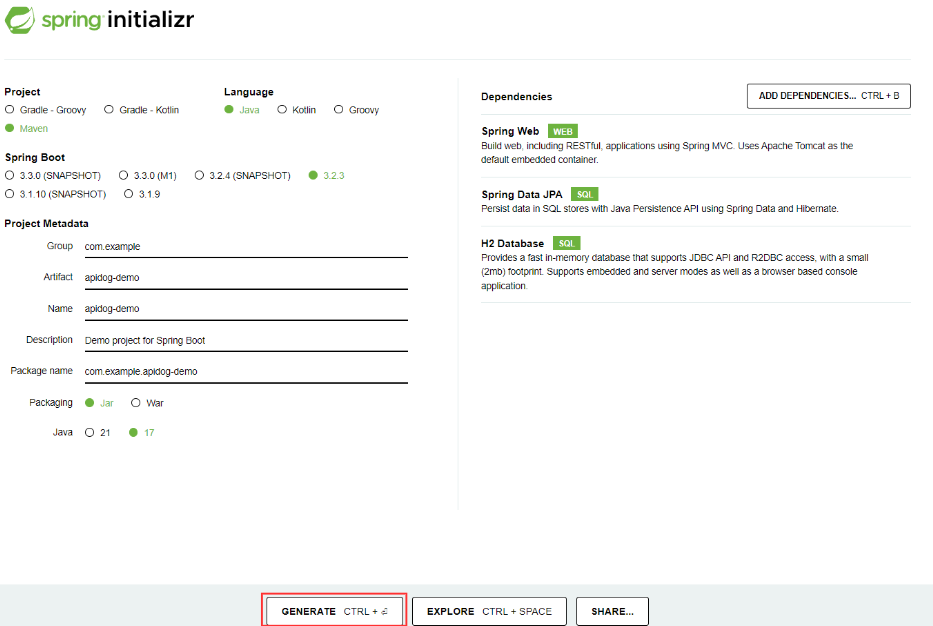Click the Package name field label
Screen dimensions: 933x626
coord(42,371)
